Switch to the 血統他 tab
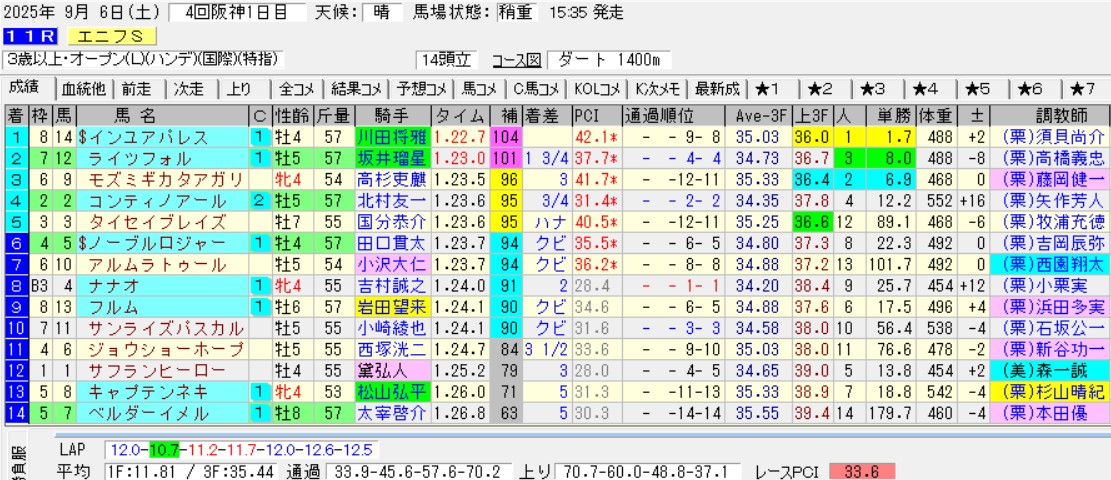 pyautogui.click(x=83, y=88)
